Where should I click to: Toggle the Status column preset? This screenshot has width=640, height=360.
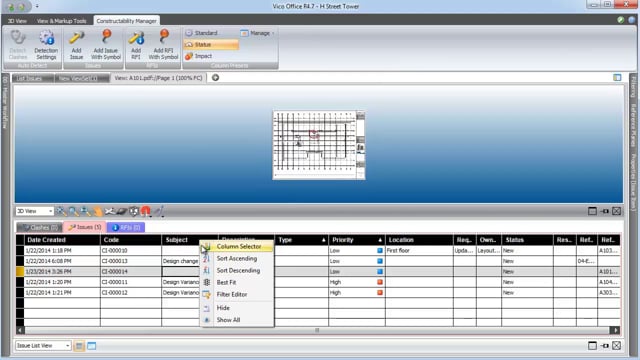click(x=211, y=44)
